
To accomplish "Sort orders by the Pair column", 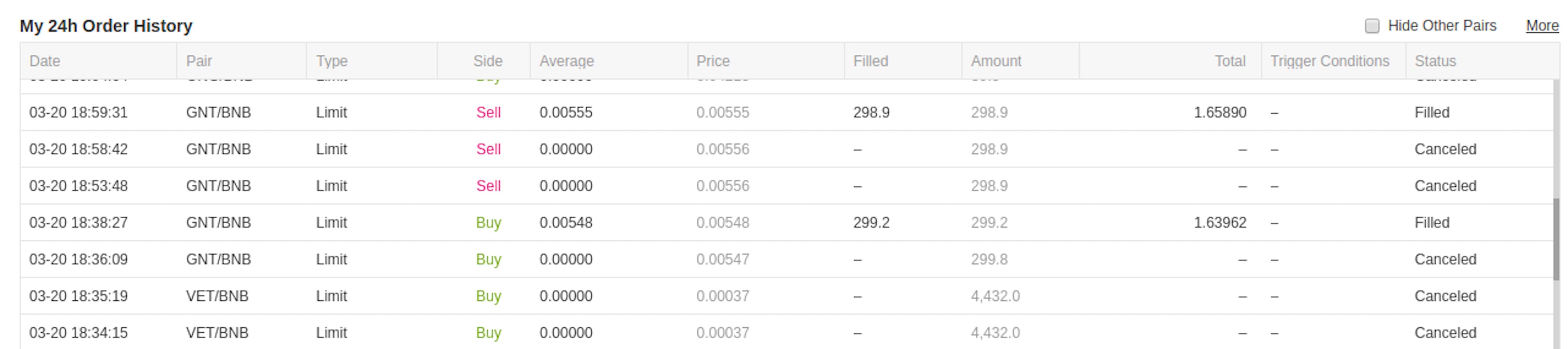I will (200, 61).
